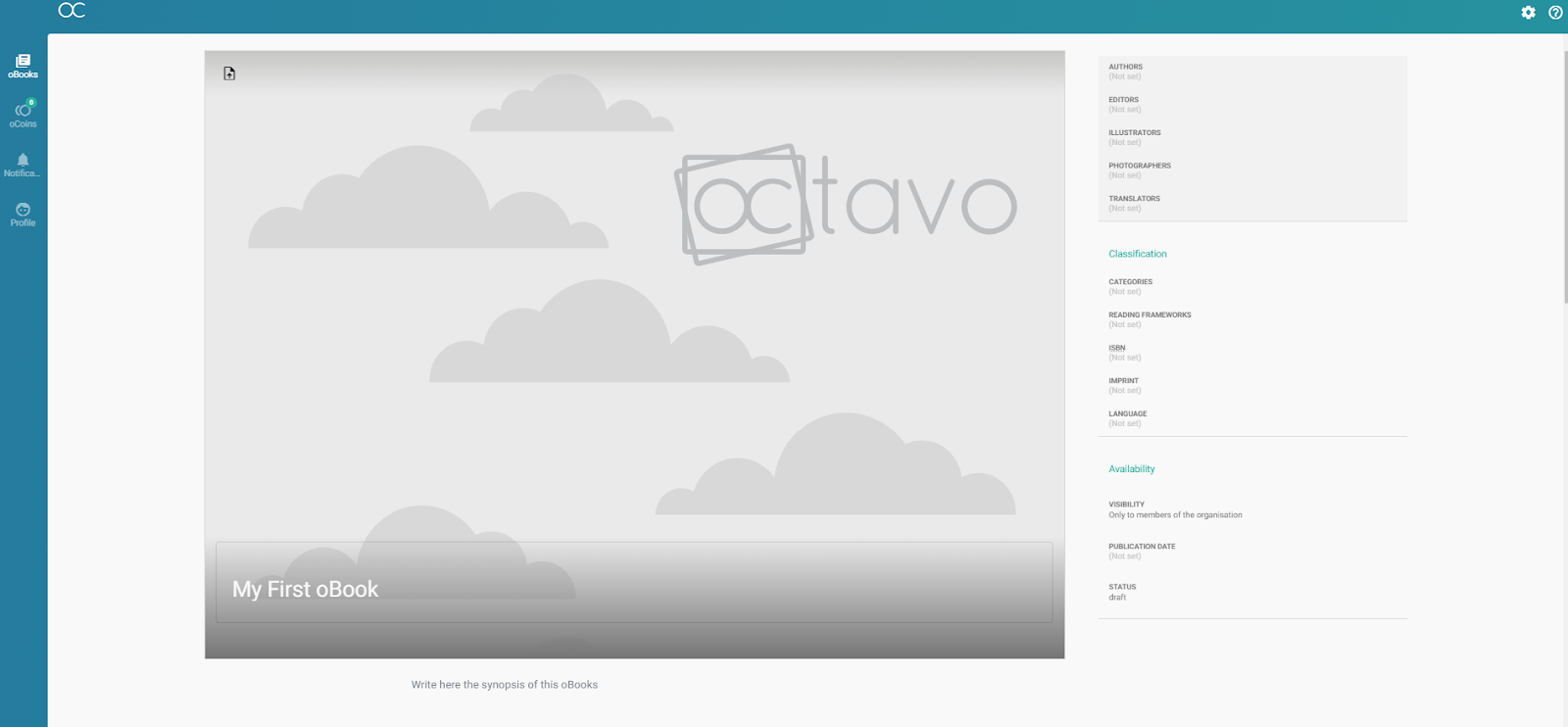
Task: Click the Availability section heading
Action: (x=1132, y=469)
